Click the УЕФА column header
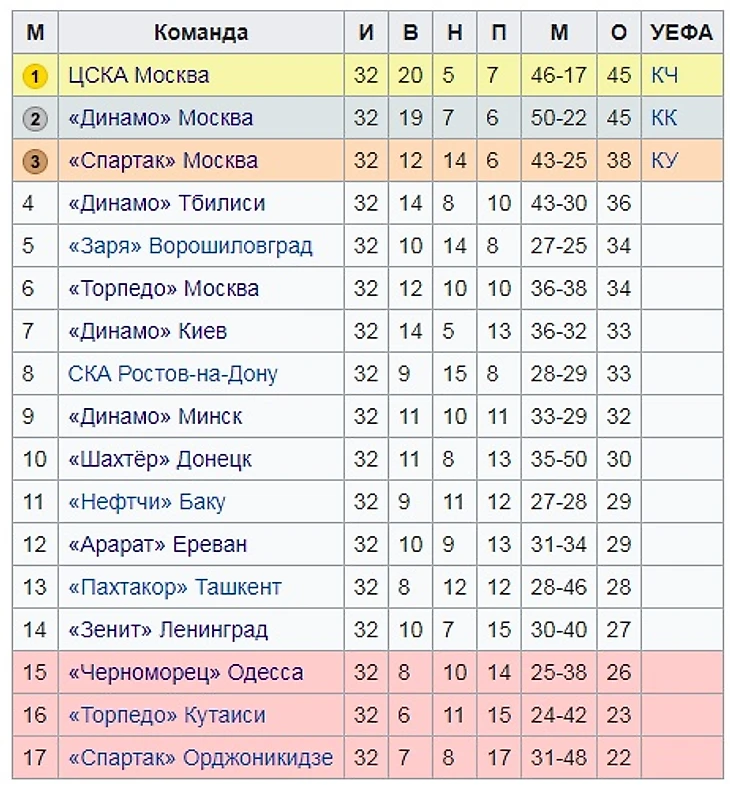Viewport: 730px width, 787px height. 681,33
